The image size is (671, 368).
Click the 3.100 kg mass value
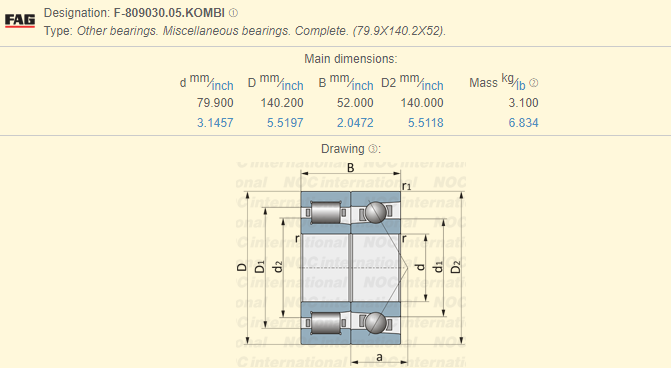[523, 103]
